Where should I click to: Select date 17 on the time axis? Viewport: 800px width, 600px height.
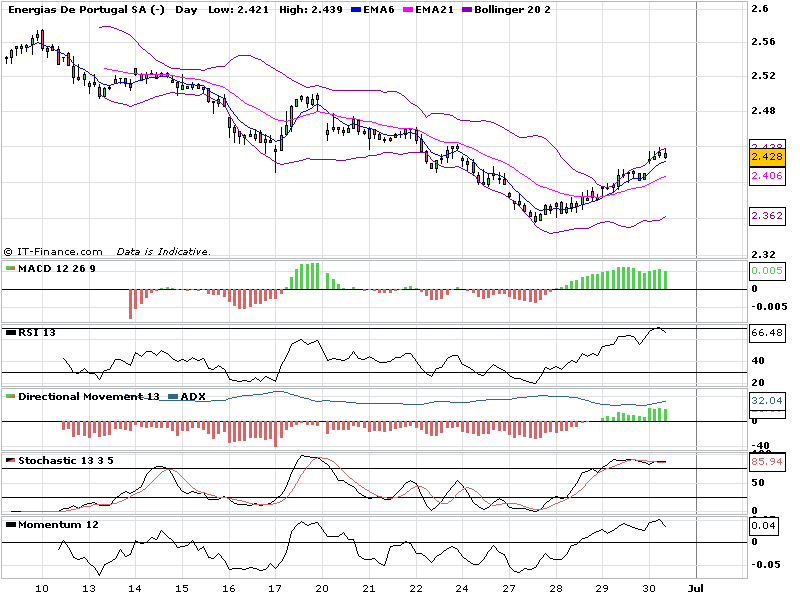(275, 589)
